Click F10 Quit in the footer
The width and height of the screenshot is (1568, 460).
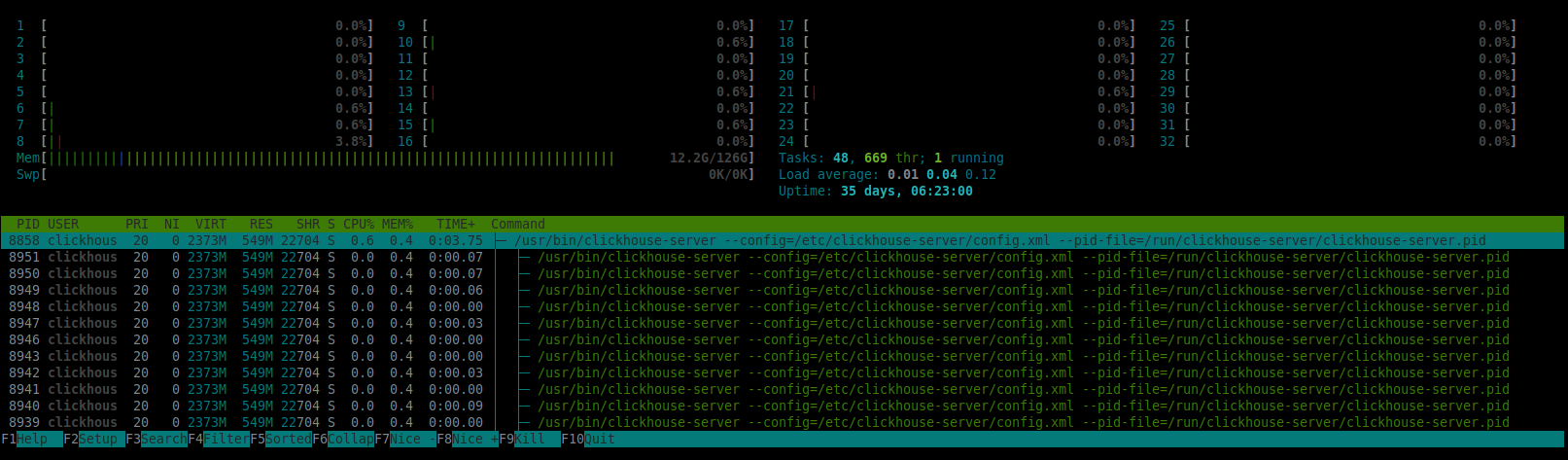click(x=588, y=439)
